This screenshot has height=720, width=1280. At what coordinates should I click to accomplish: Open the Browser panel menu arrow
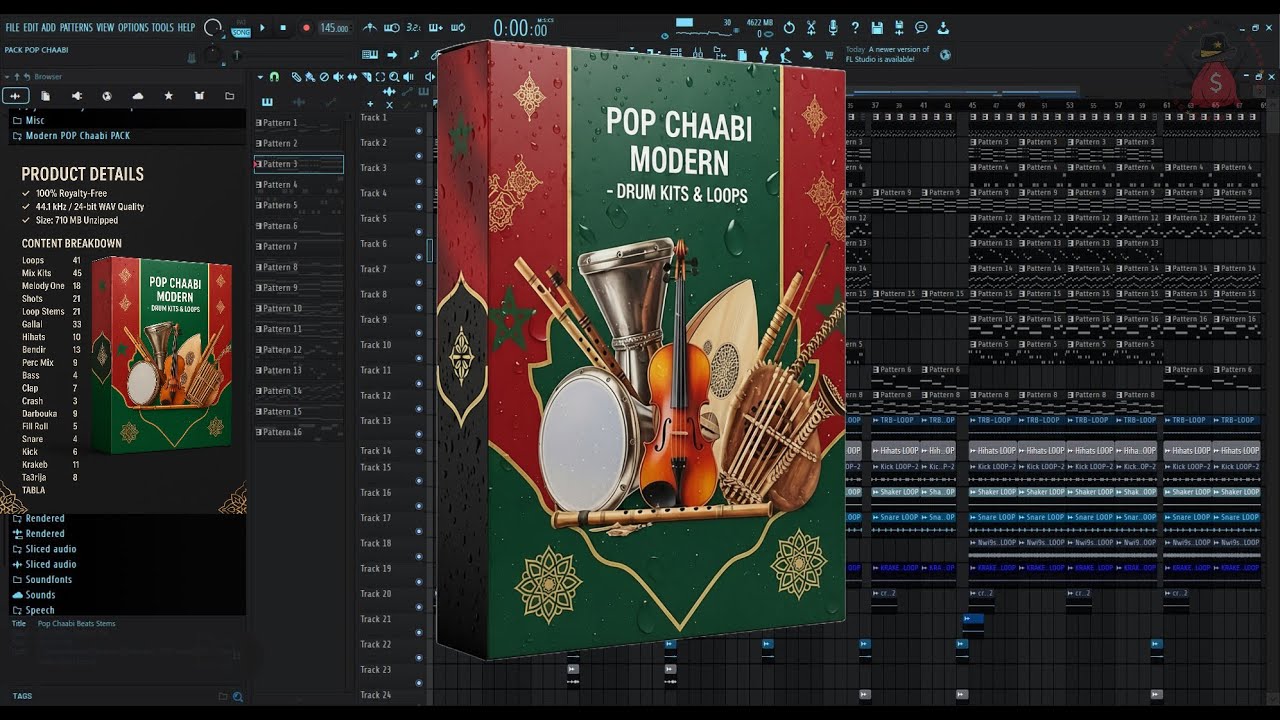pyautogui.click(x=8, y=77)
